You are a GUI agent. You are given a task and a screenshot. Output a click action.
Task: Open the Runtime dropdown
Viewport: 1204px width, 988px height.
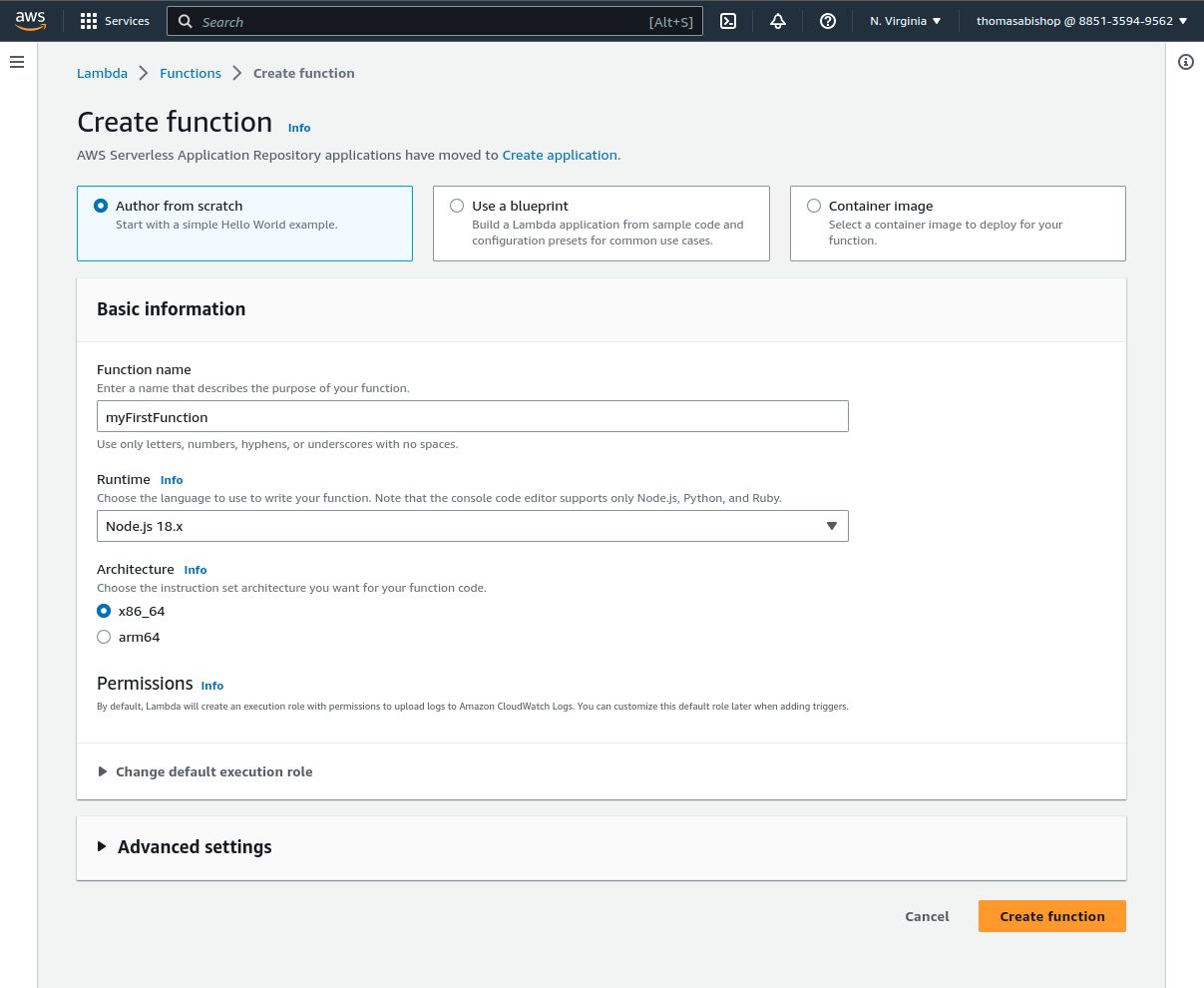coord(472,526)
